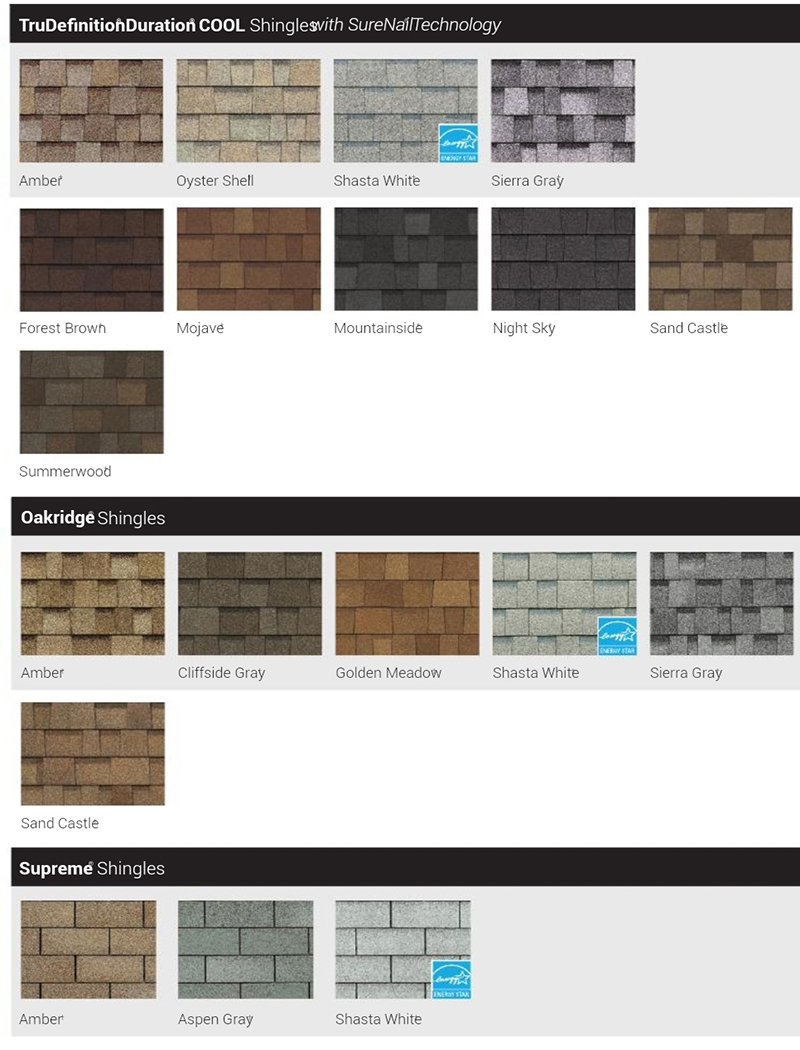Choose the Mojave shingle swatch

[249, 260]
